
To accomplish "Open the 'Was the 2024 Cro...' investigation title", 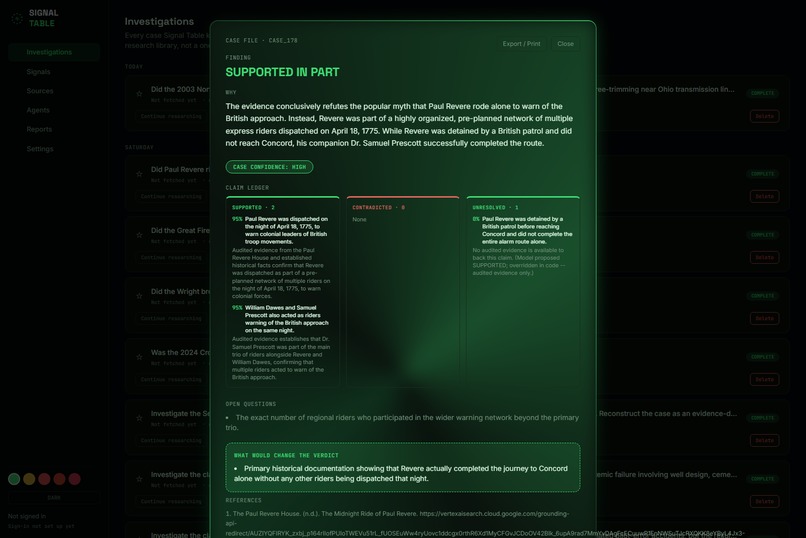I will click(x=180, y=353).
